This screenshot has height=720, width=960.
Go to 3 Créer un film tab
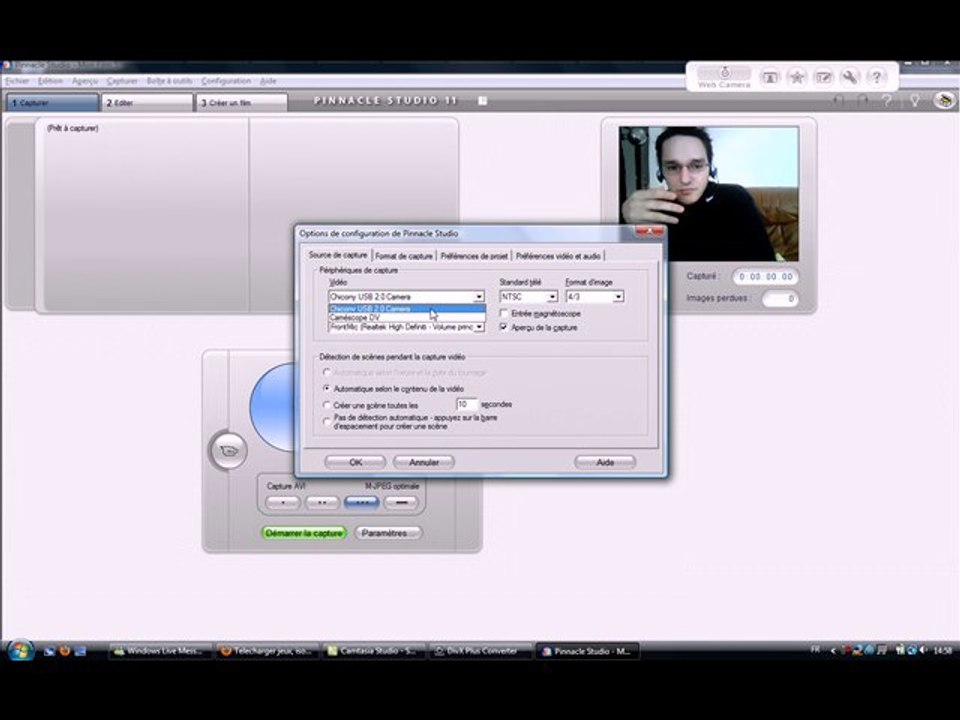coord(242,102)
